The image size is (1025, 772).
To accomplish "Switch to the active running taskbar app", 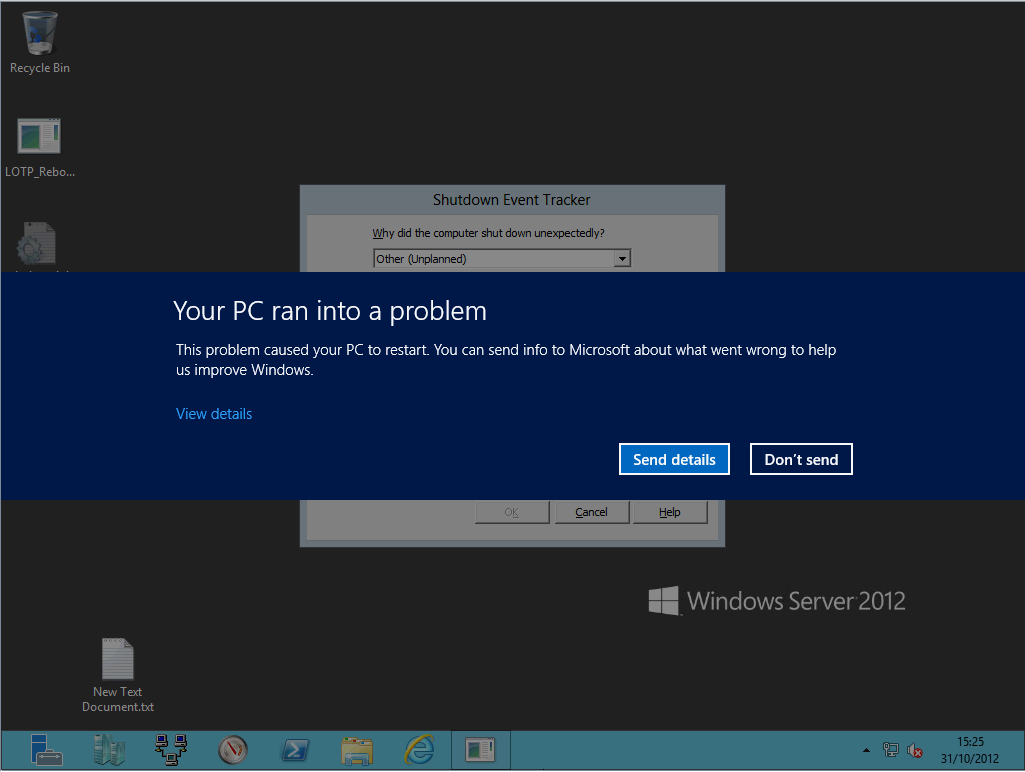I will point(480,749).
